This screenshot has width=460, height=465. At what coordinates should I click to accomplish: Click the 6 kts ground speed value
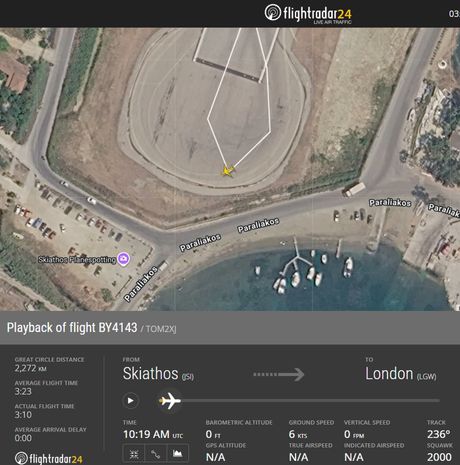click(x=298, y=434)
